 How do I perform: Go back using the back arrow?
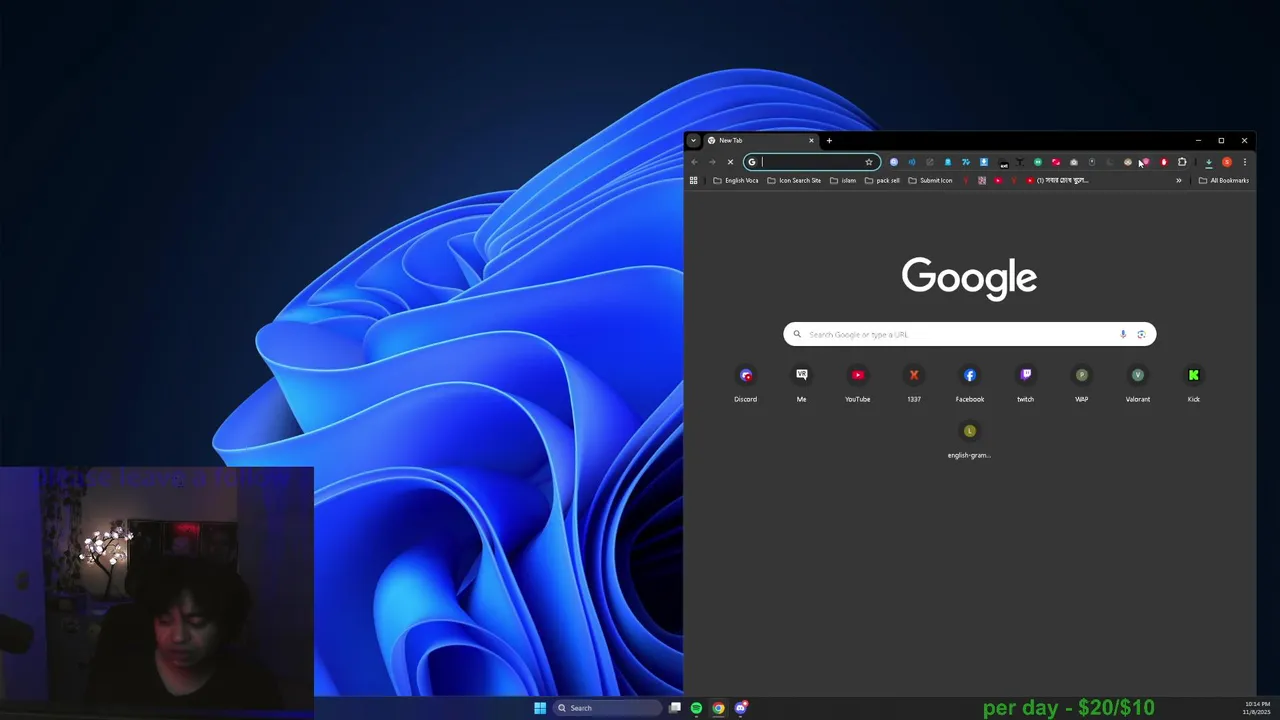(694, 162)
